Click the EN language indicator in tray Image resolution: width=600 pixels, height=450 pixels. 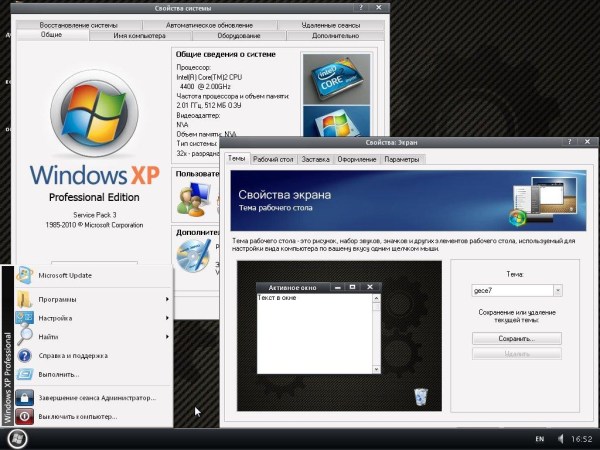[x=541, y=439]
